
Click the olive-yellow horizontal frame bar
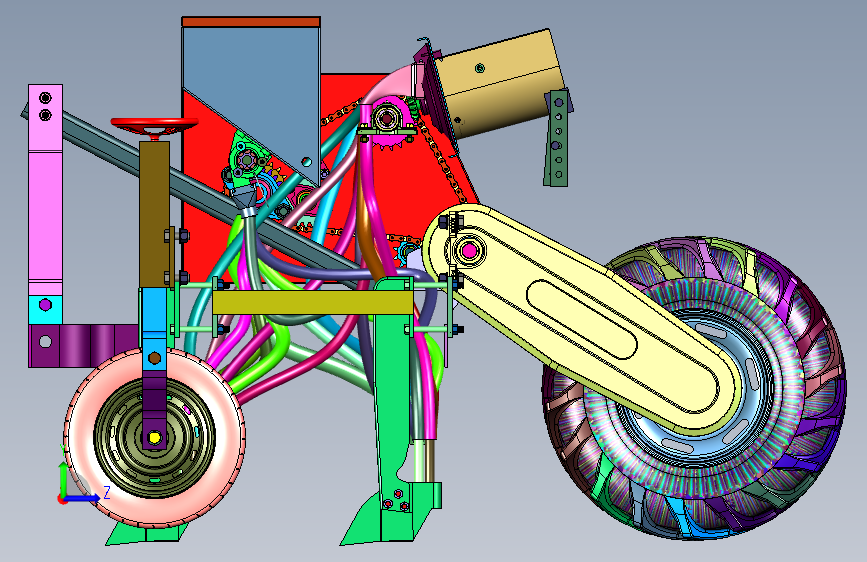tap(312, 303)
